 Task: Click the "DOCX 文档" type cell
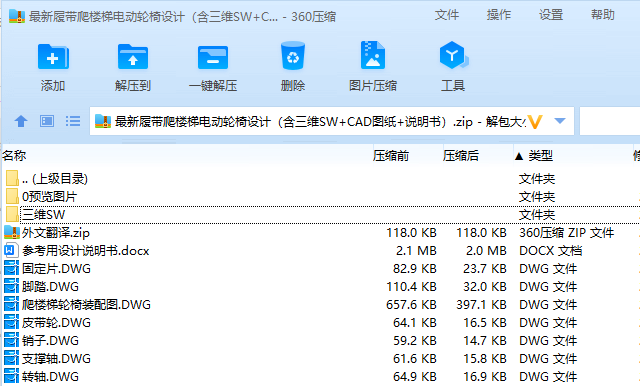[551, 251]
